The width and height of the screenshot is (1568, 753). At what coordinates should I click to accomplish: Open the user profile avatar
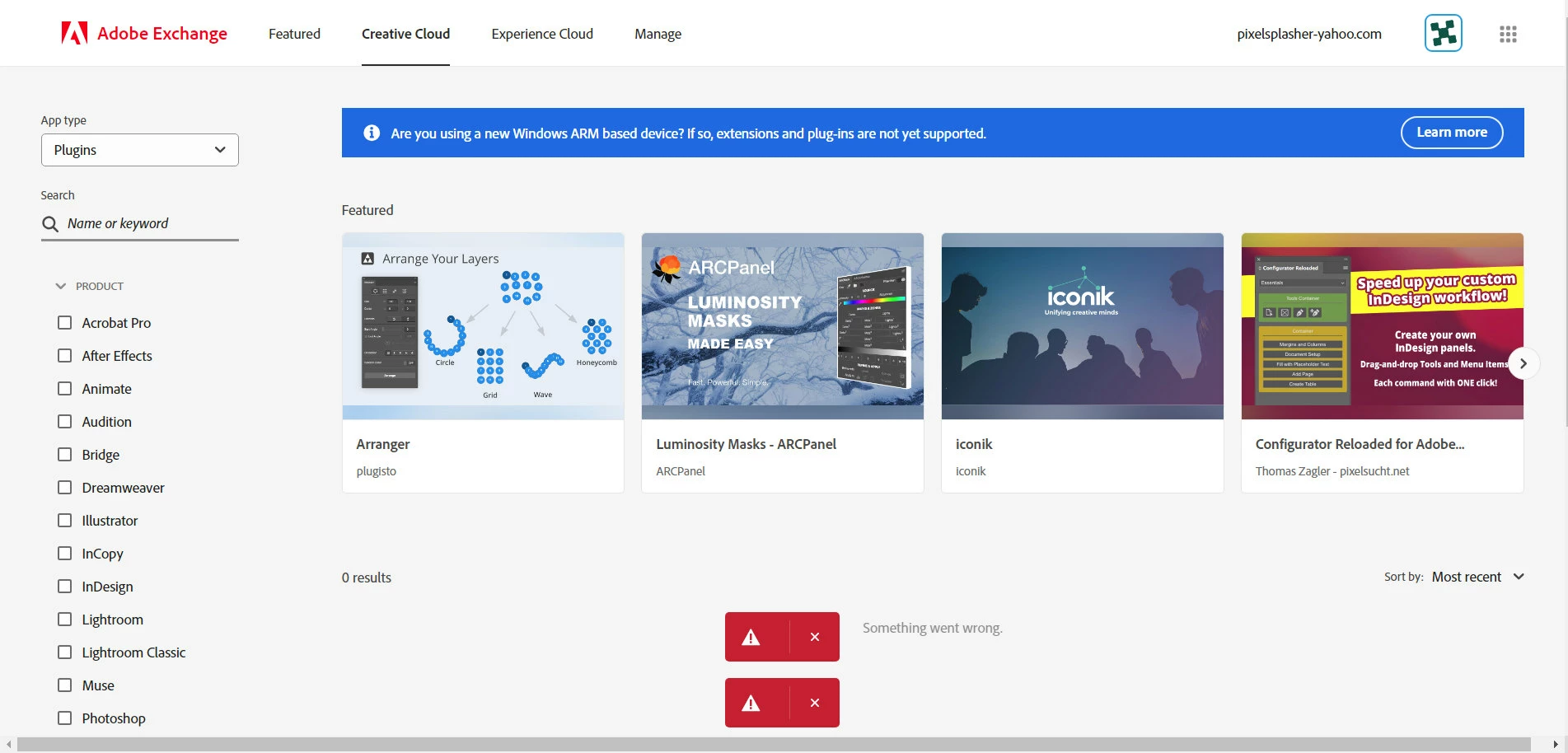[1444, 33]
